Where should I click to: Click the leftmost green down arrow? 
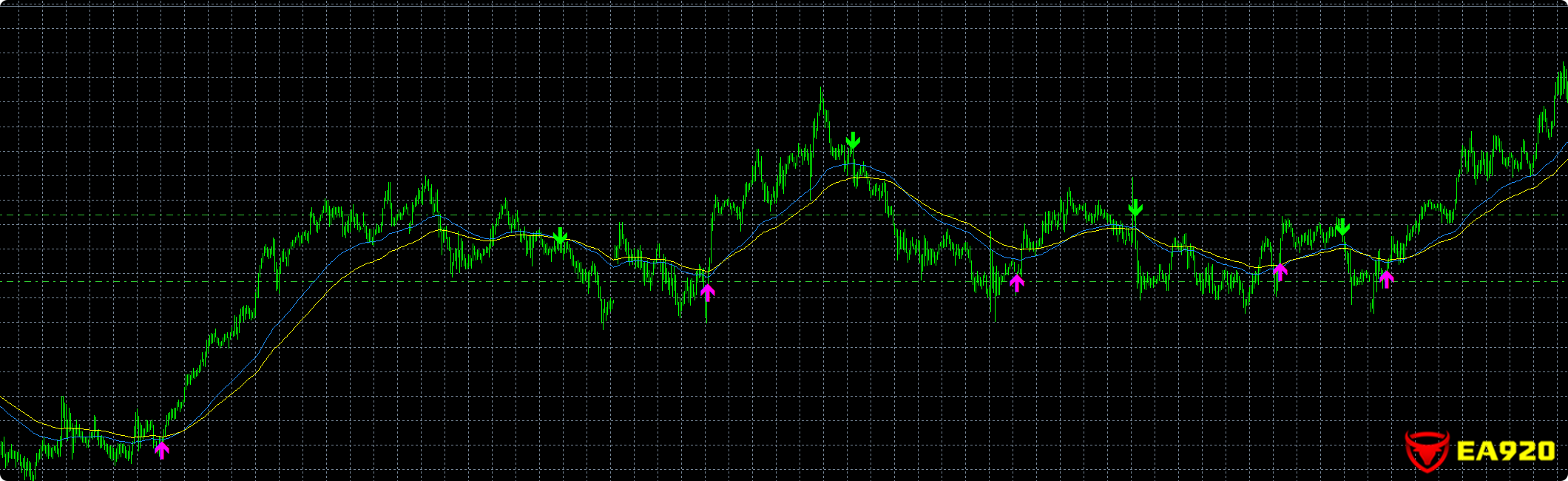tap(561, 236)
